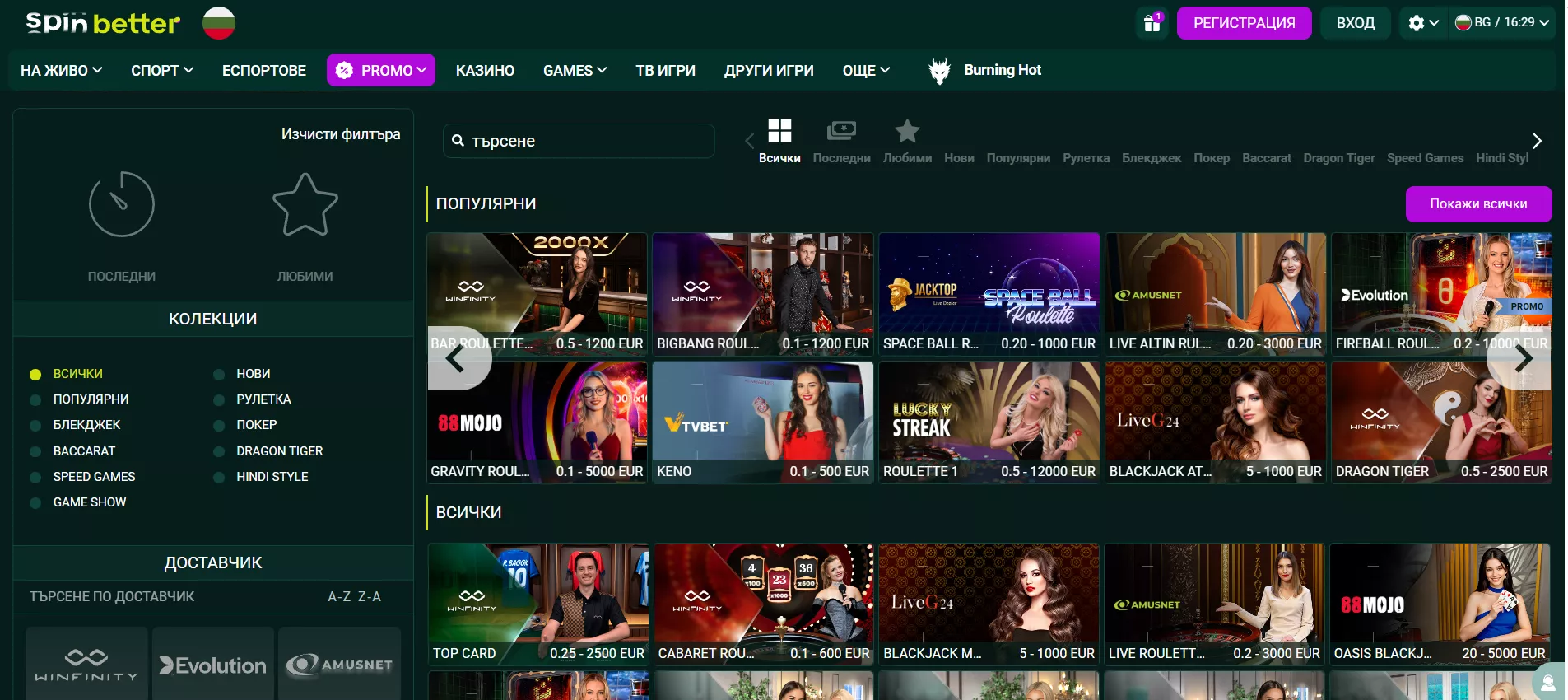Expand the PROMO dropdown menu

pos(380,71)
